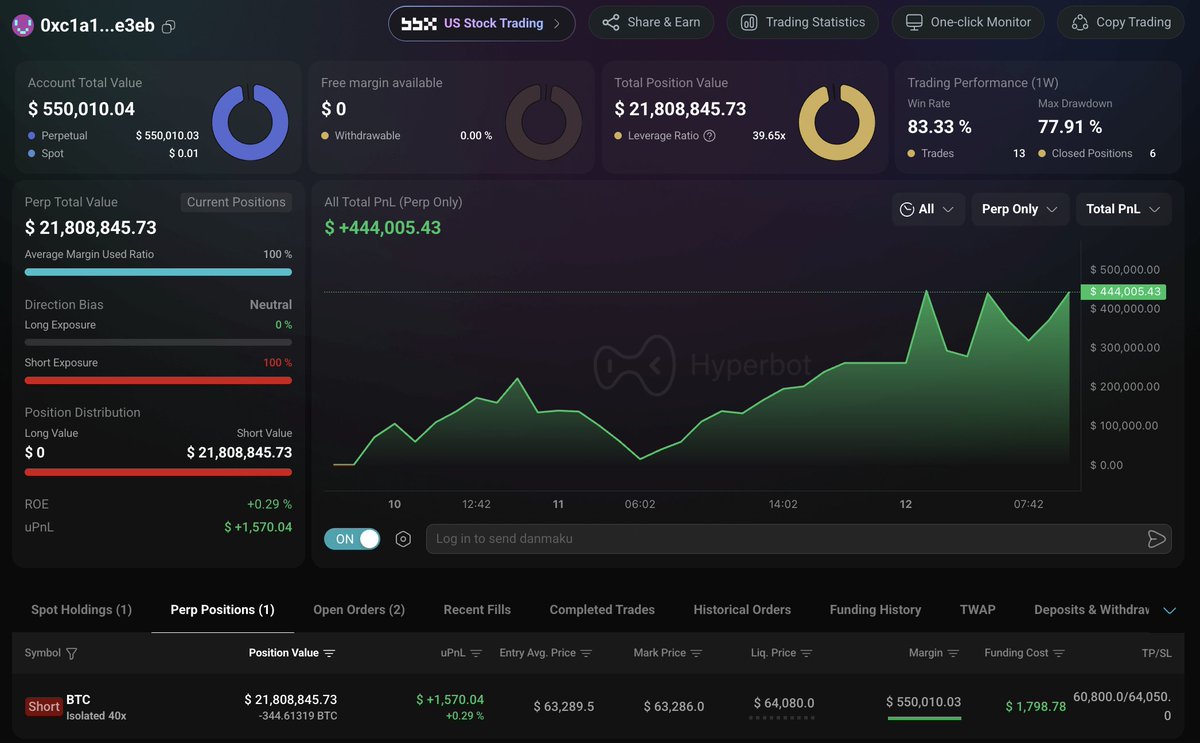Viewport: 1200px width, 743px height.
Task: Open the US Stock Trading banner
Action: tap(482, 23)
